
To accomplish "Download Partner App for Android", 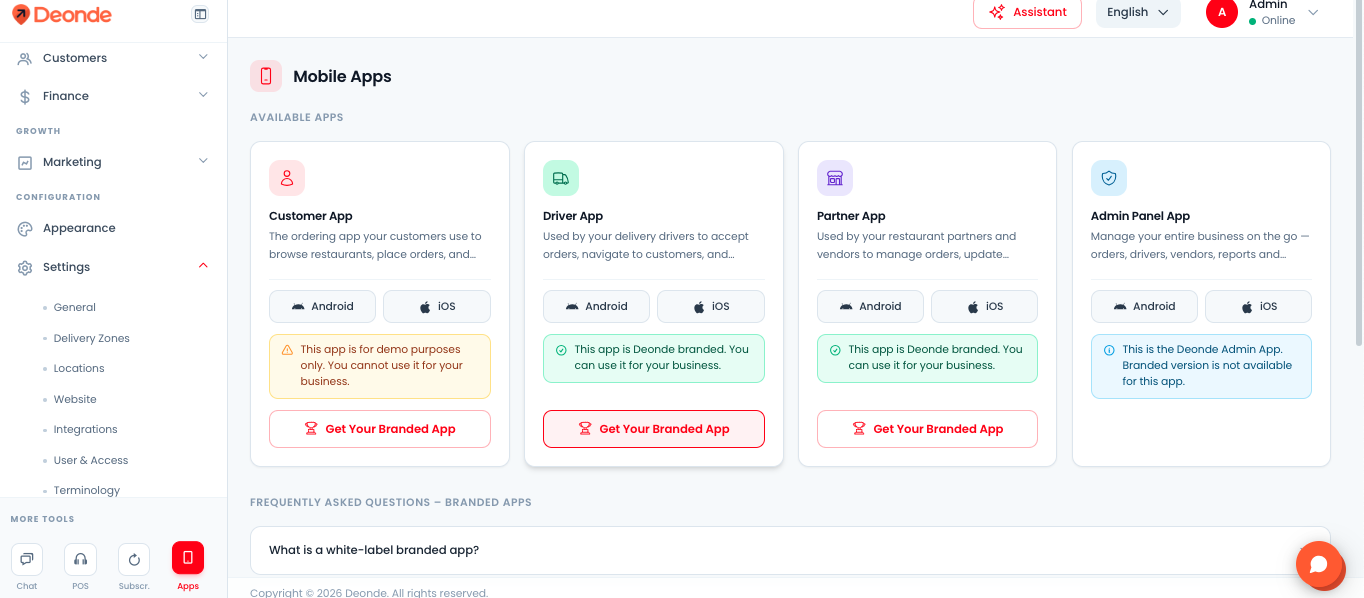I will pos(870,306).
